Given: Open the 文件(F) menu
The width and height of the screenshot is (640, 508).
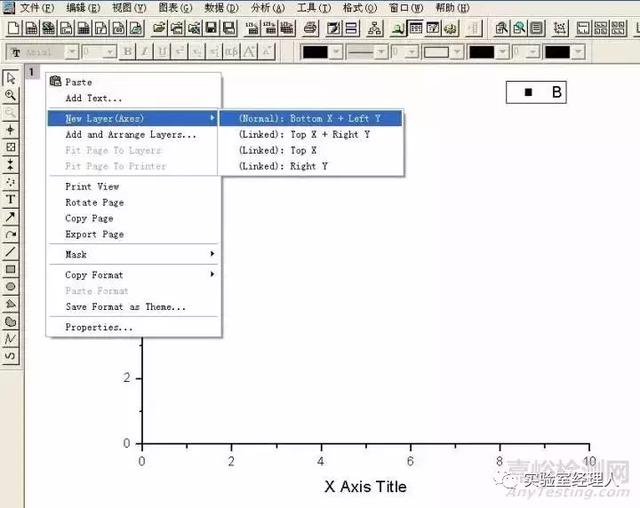Looking at the screenshot, I should point(37,7).
